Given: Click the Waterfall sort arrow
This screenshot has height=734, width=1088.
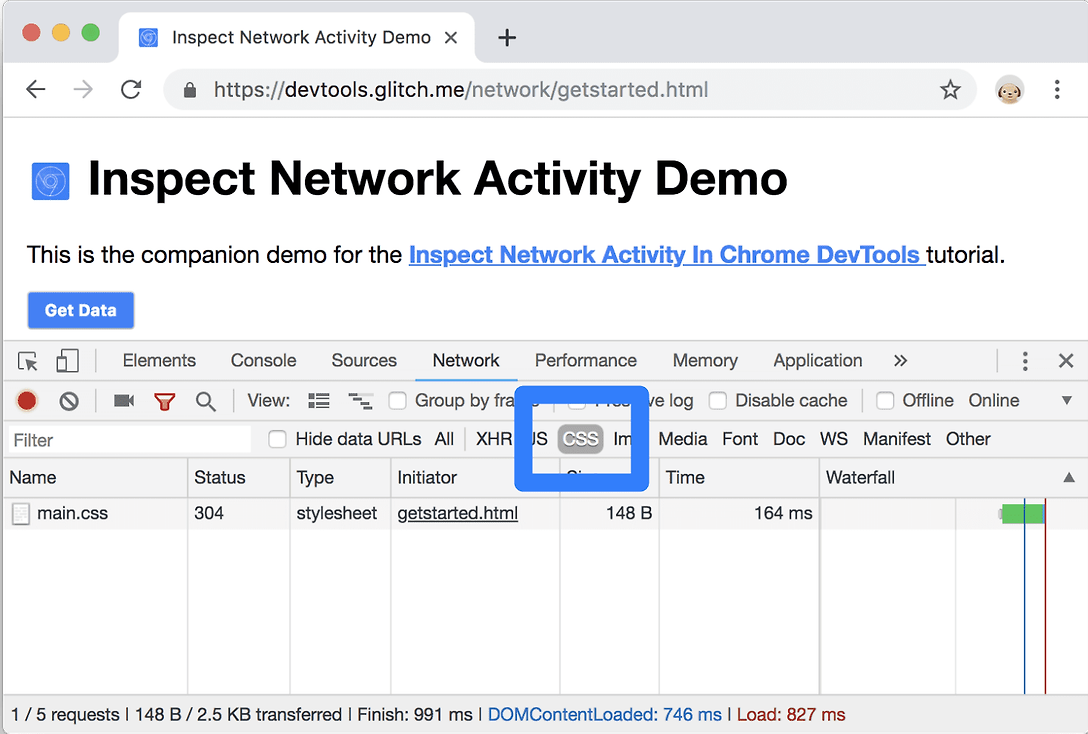Looking at the screenshot, I should click(1069, 477).
